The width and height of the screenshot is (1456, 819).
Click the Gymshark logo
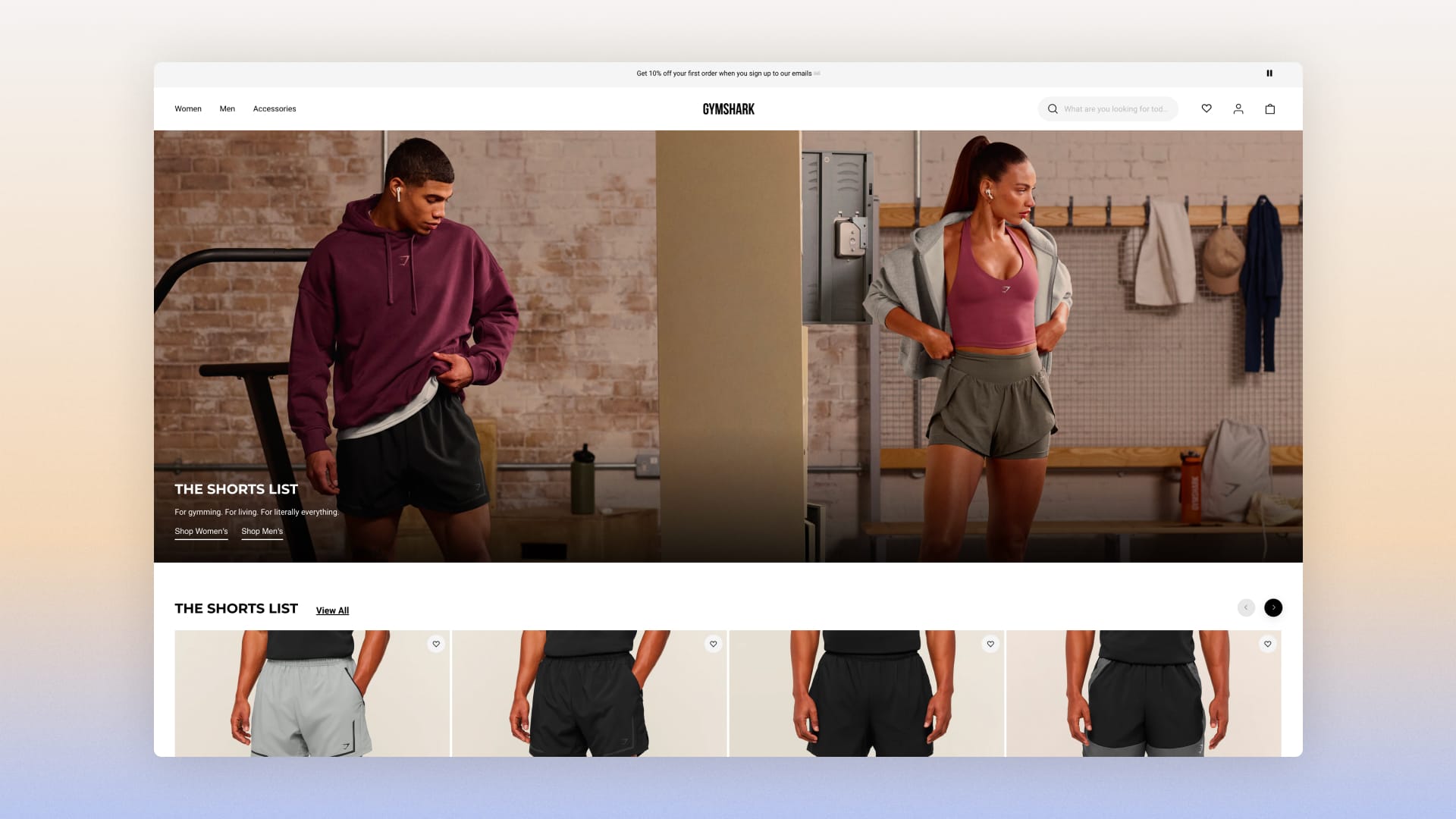[x=728, y=108]
